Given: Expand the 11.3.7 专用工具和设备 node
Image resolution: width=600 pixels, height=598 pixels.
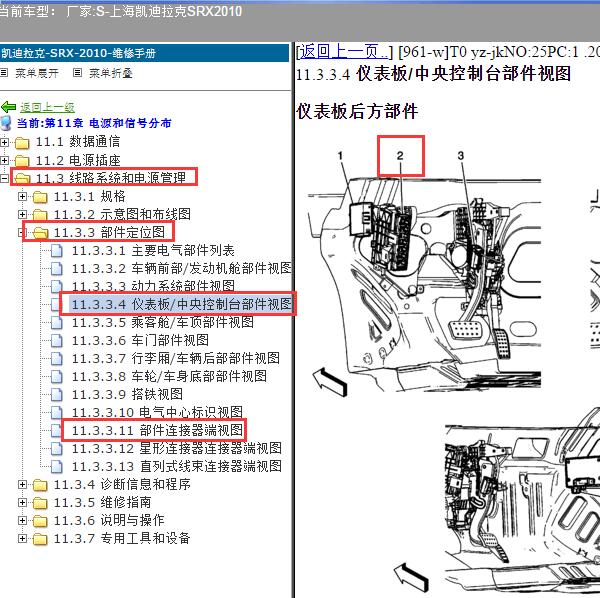Looking at the screenshot, I should click(23, 538).
